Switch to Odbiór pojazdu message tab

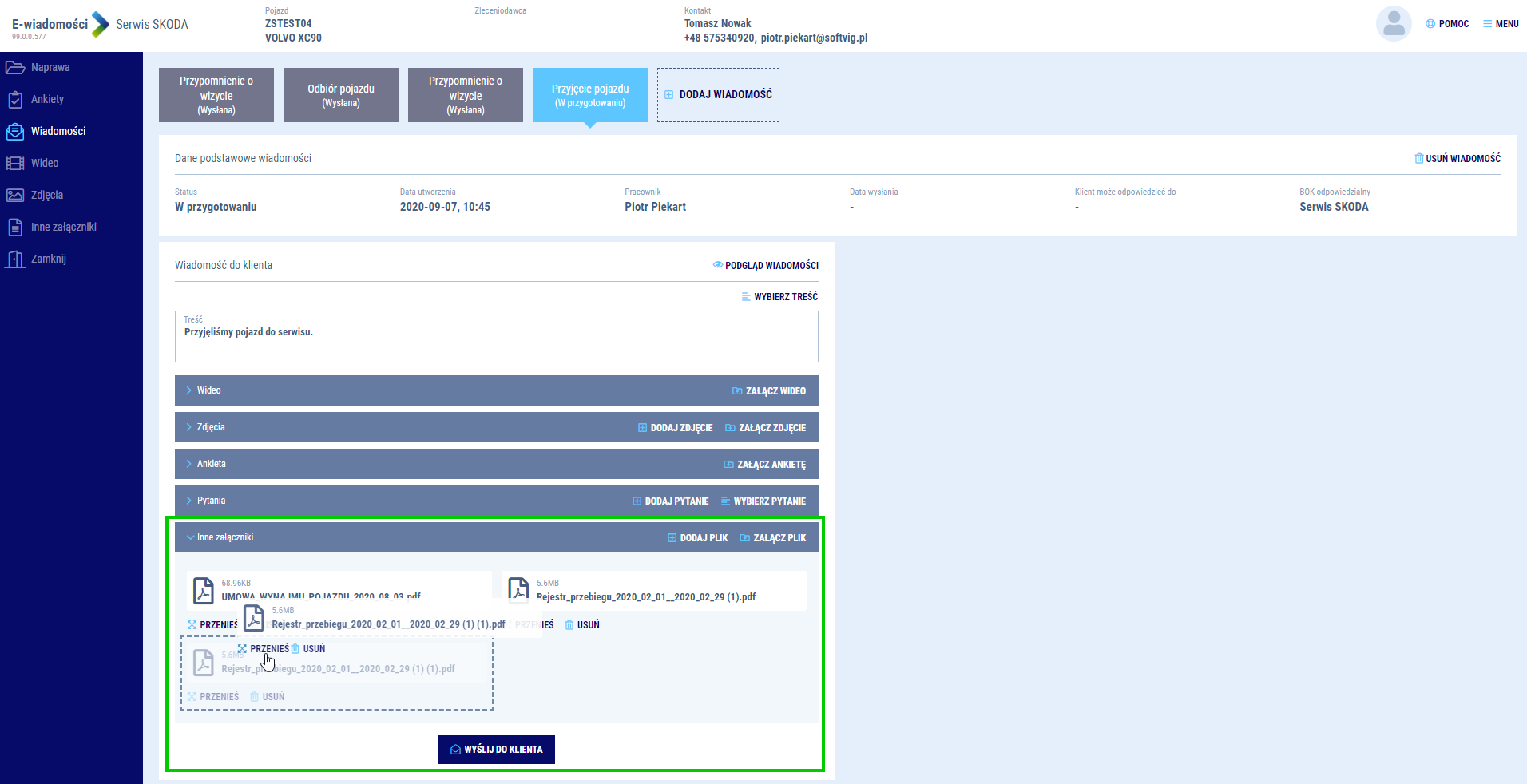pos(341,95)
